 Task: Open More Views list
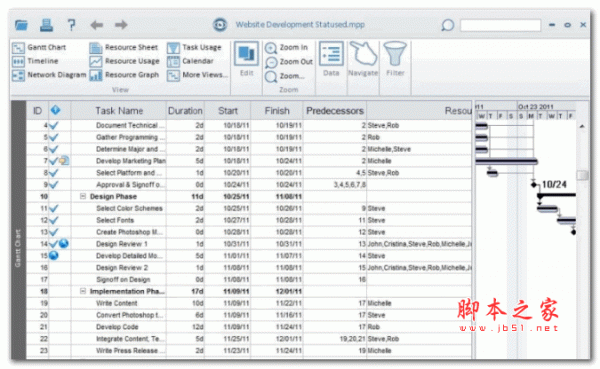click(197, 75)
